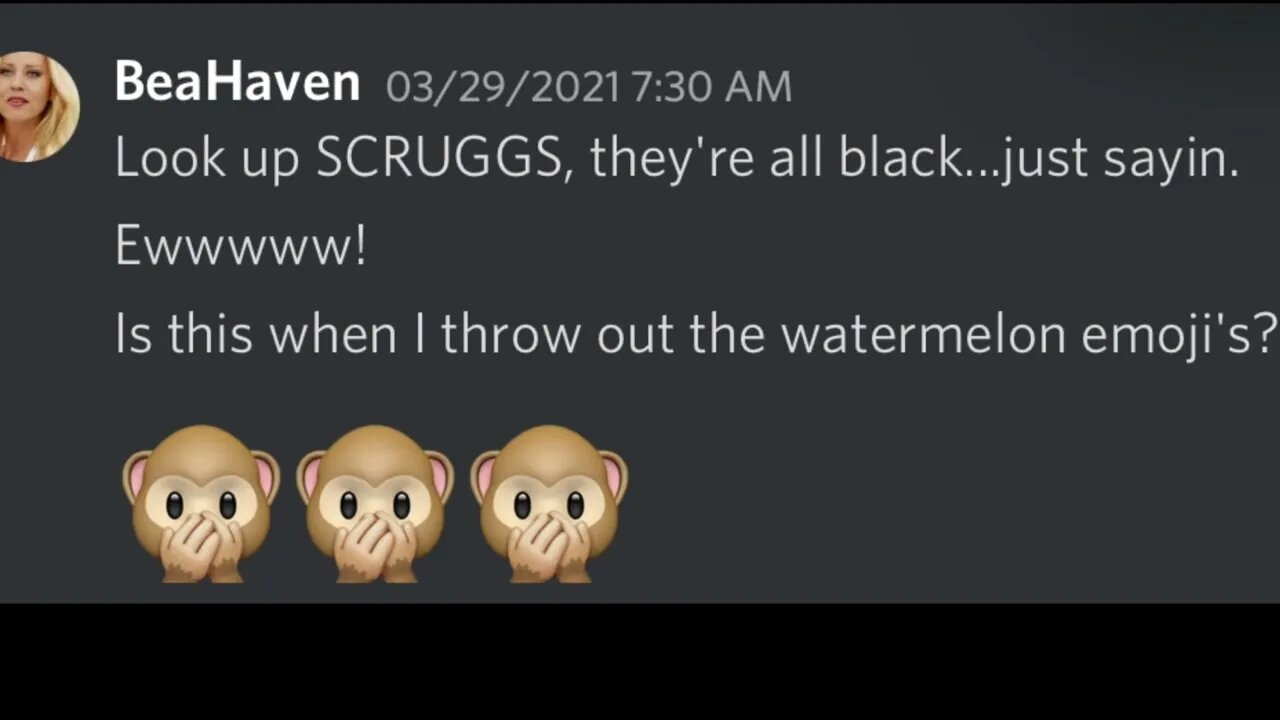The height and width of the screenshot is (720, 1280).
Task: Click the 7:30 AM time in the timestamp
Action: click(712, 87)
